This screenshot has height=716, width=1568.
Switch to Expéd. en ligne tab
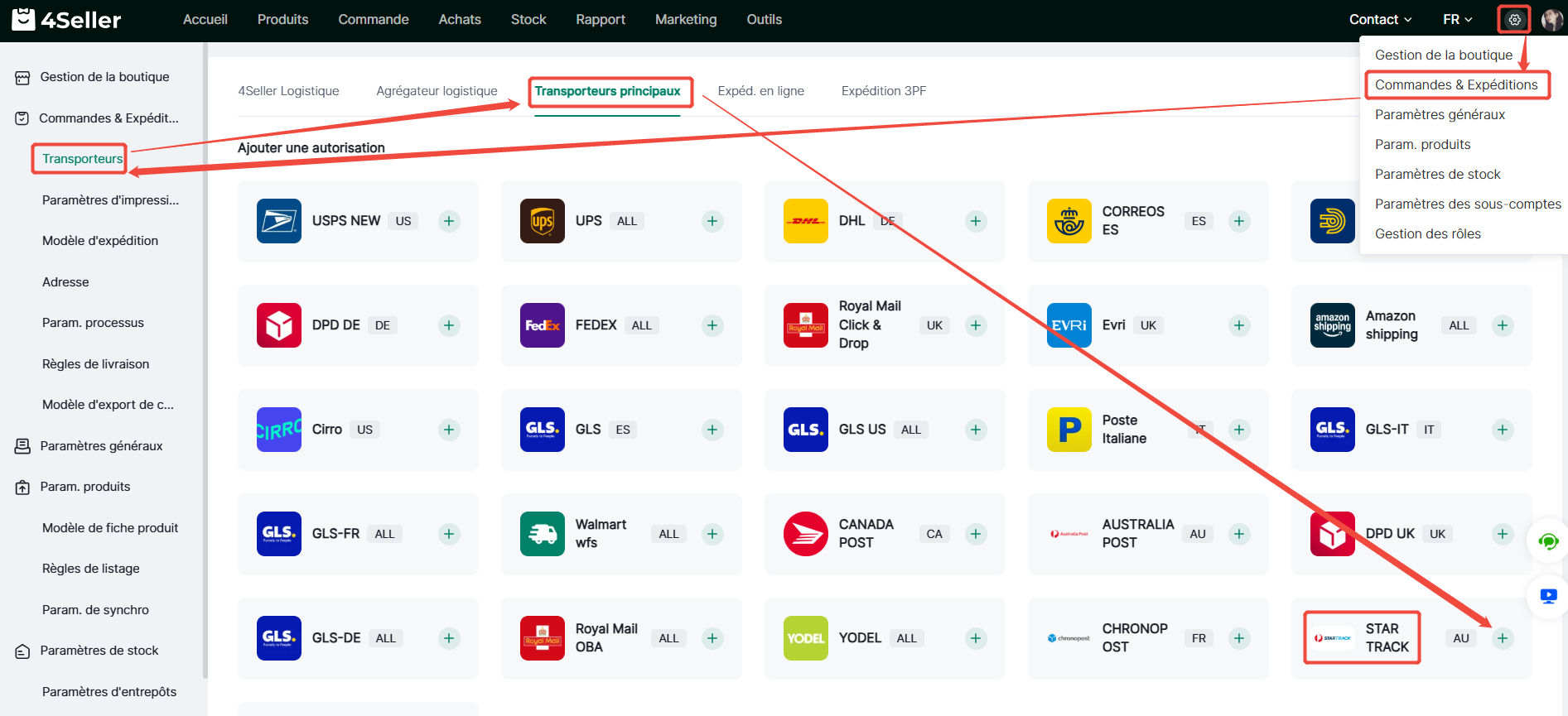(x=761, y=91)
